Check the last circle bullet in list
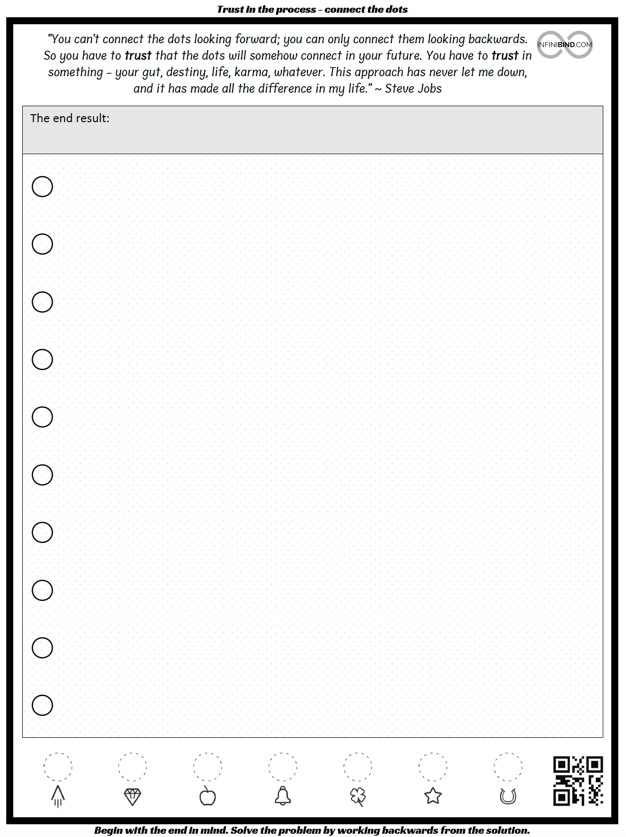The image size is (626, 837). [x=42, y=705]
